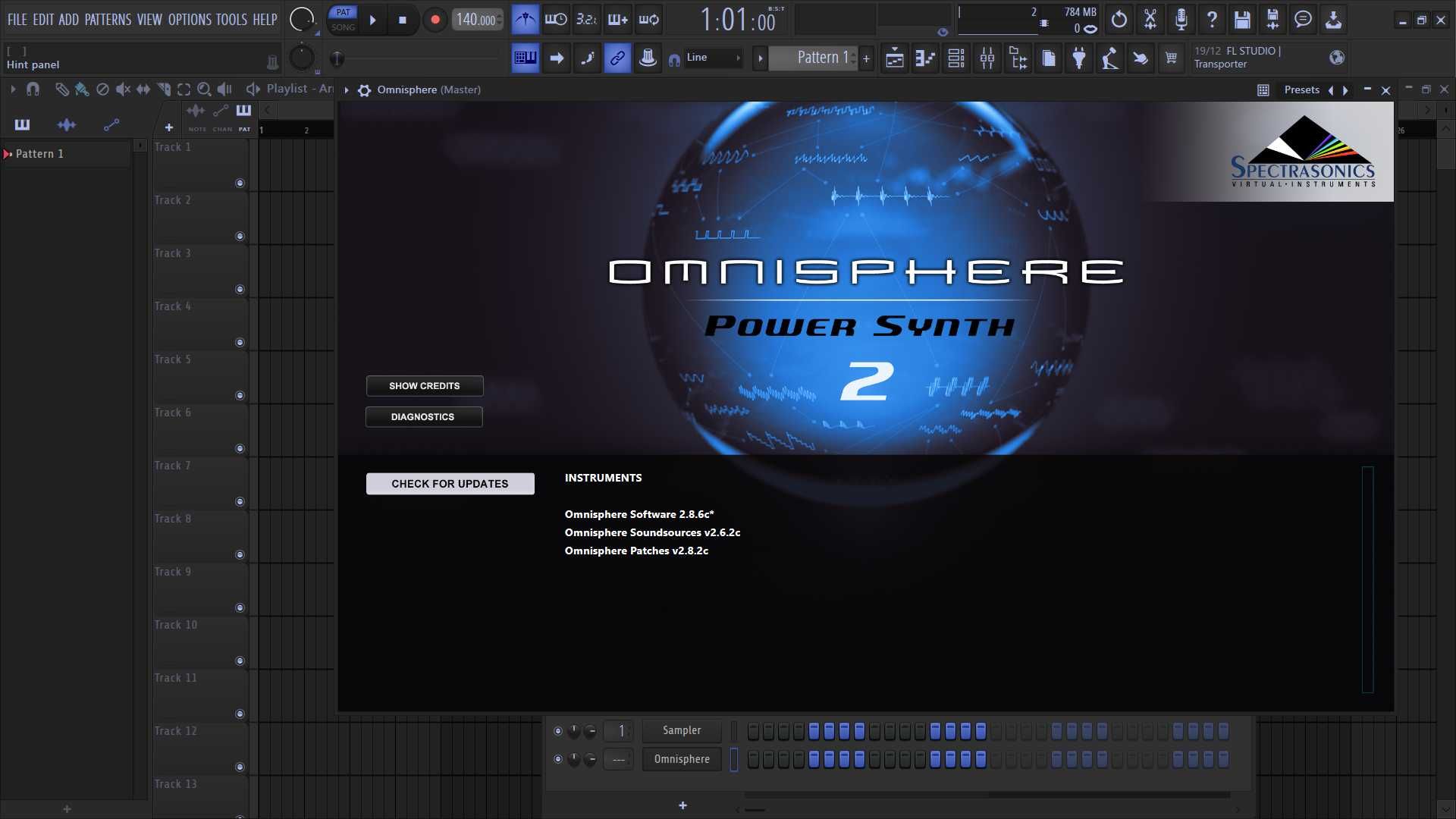Viewport: 1456px width, 819px height.
Task: Click CHECK FOR UPDATES button
Action: [x=450, y=484]
